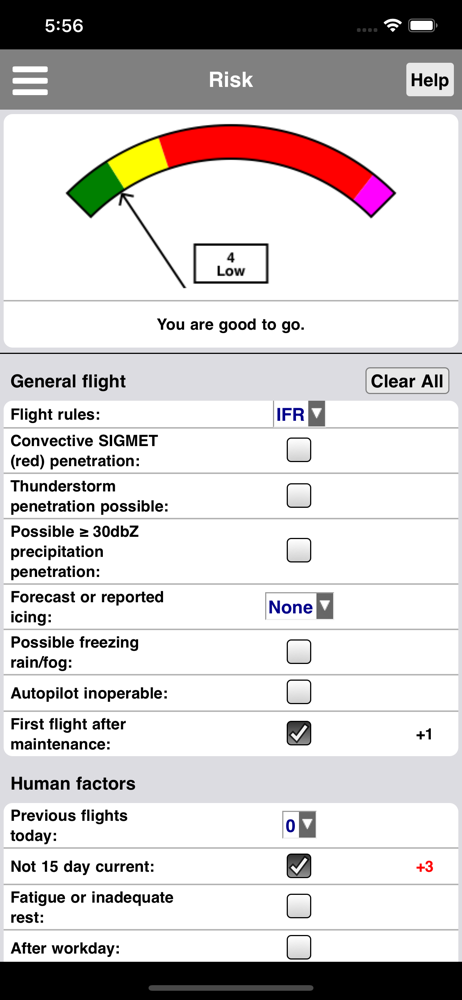Image resolution: width=462 pixels, height=1000 pixels.
Task: Toggle Possible freezing rain/fog checkbox
Action: coord(299,652)
